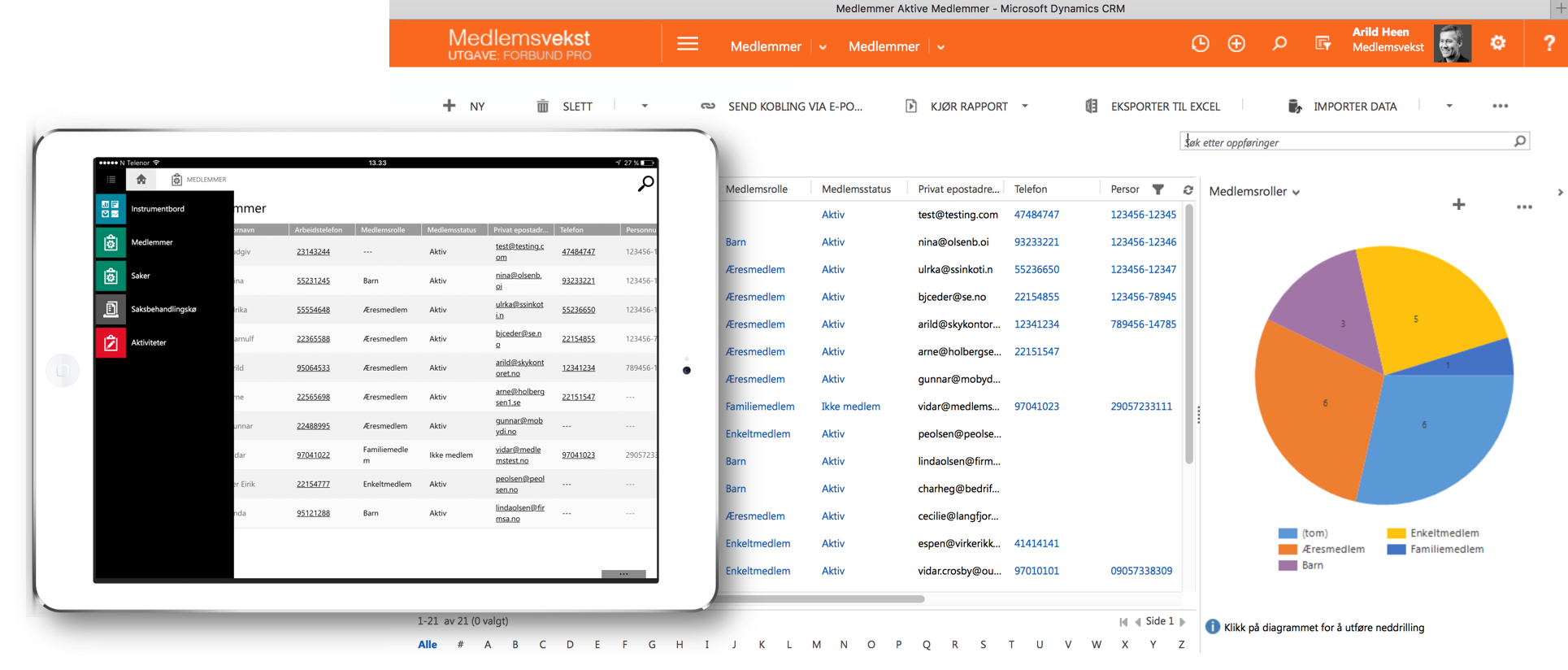
Task: Click the orange Æresmedlem legend swatch
Action: tap(1288, 550)
